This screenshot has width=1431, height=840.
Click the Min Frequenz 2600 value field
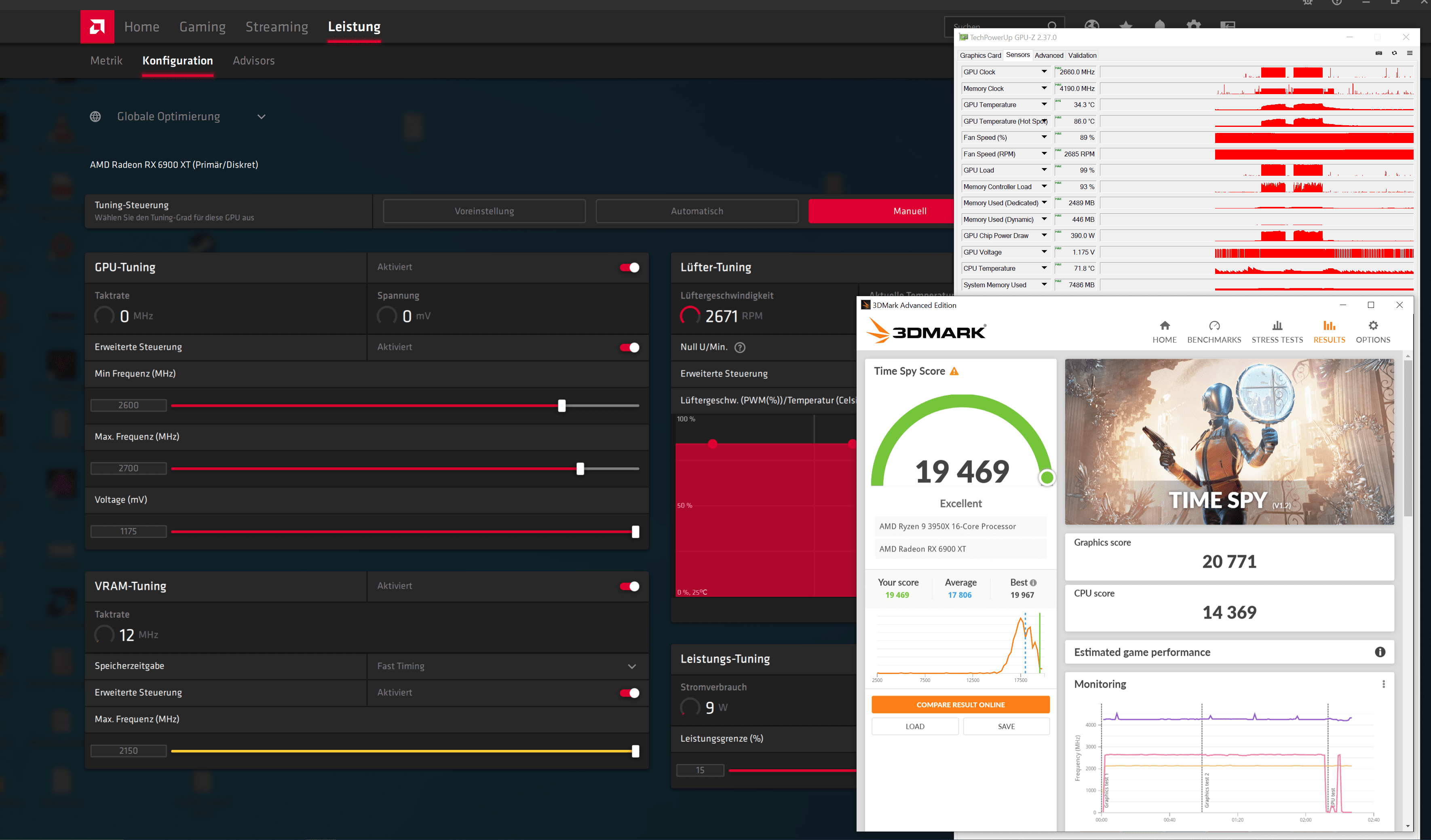128,405
